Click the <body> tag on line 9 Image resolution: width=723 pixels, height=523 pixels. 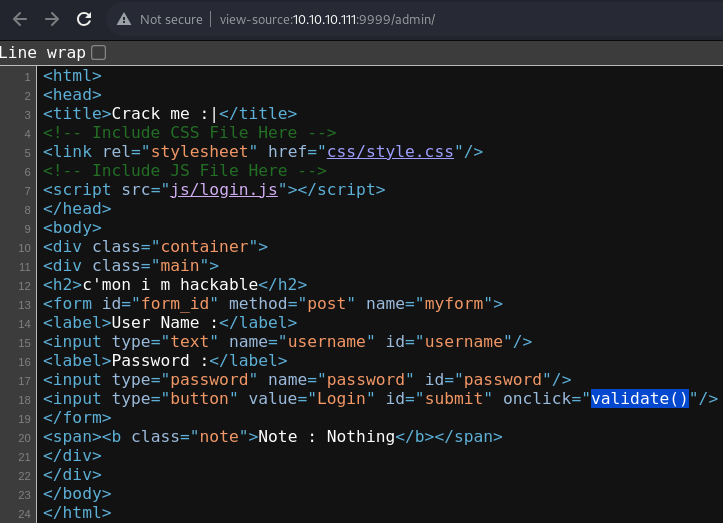(72, 228)
